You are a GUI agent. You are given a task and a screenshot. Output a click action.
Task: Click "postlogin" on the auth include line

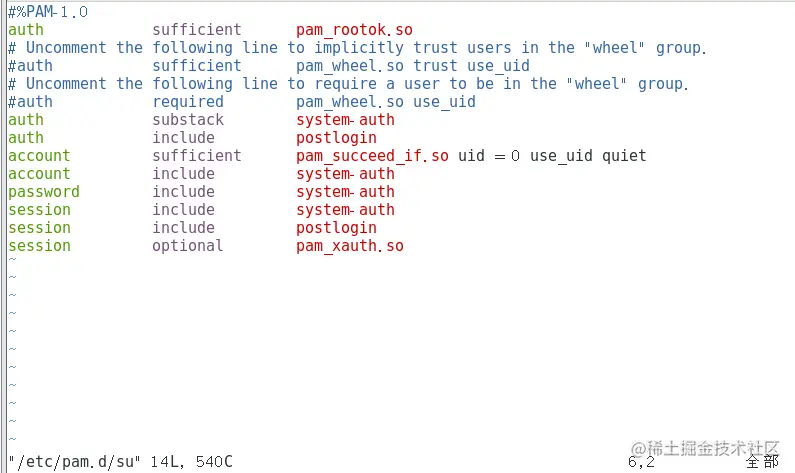[x=336, y=138]
